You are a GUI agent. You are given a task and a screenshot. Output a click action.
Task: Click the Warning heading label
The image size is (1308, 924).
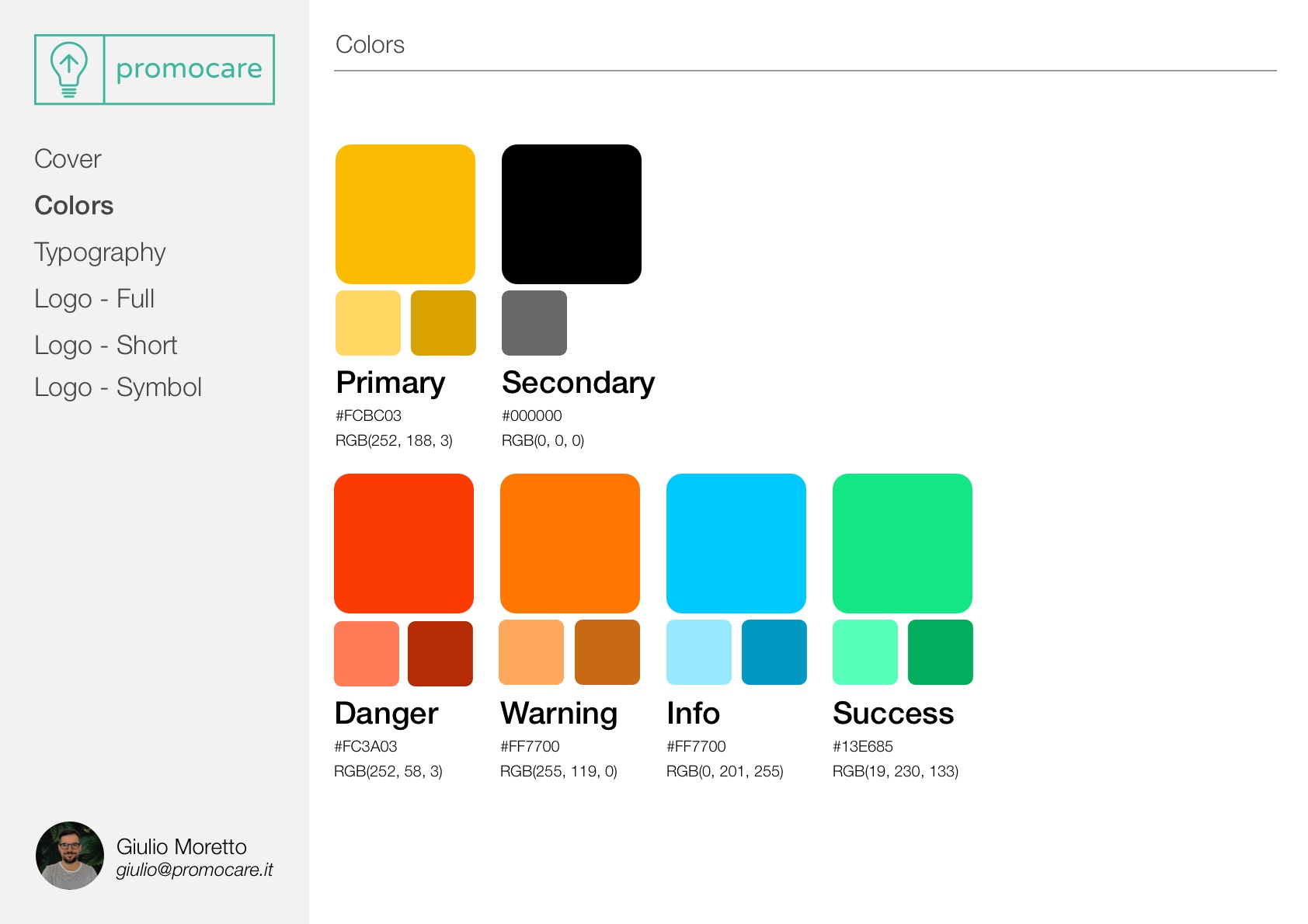(x=559, y=714)
